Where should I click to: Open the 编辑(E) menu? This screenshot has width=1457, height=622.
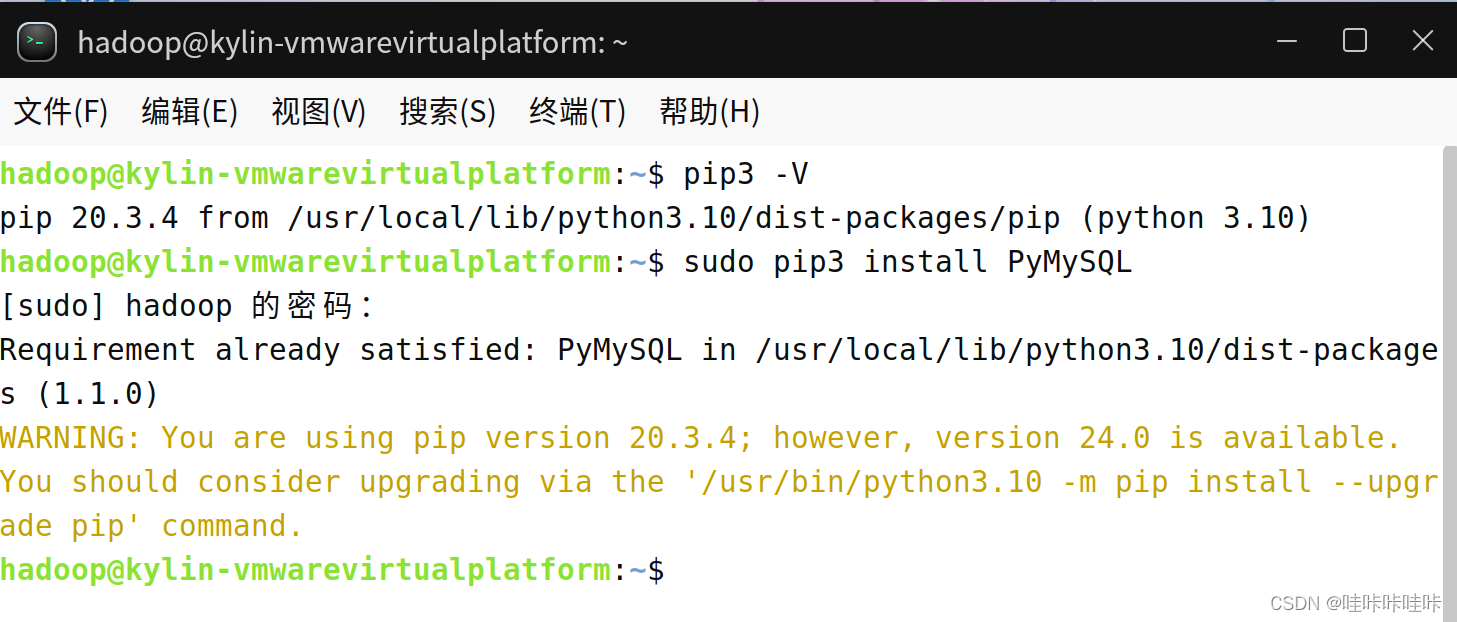click(190, 111)
